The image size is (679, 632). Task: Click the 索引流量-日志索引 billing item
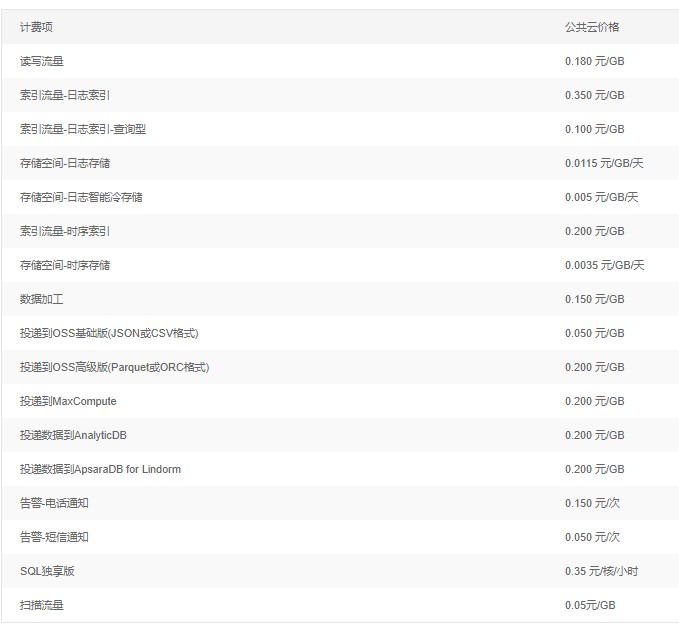65,95
